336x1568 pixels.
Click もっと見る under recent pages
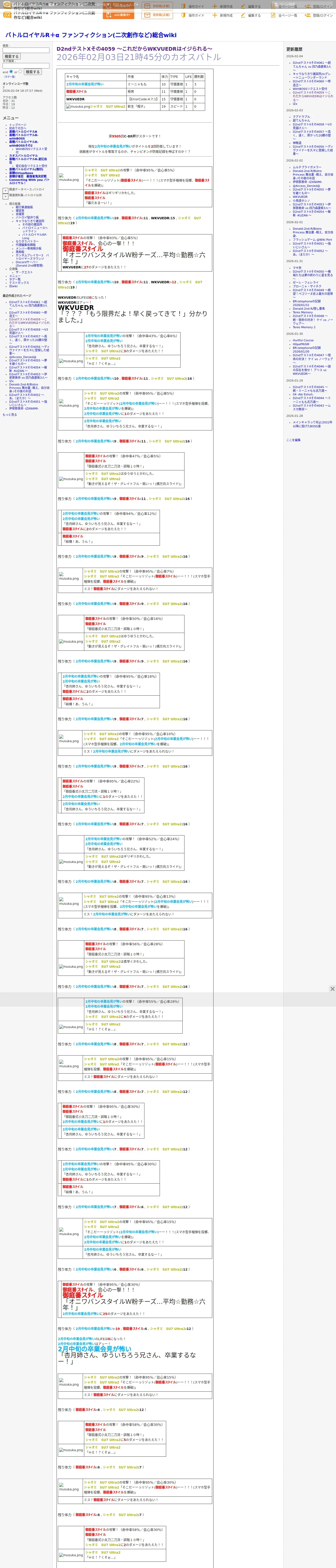(x=10, y=414)
